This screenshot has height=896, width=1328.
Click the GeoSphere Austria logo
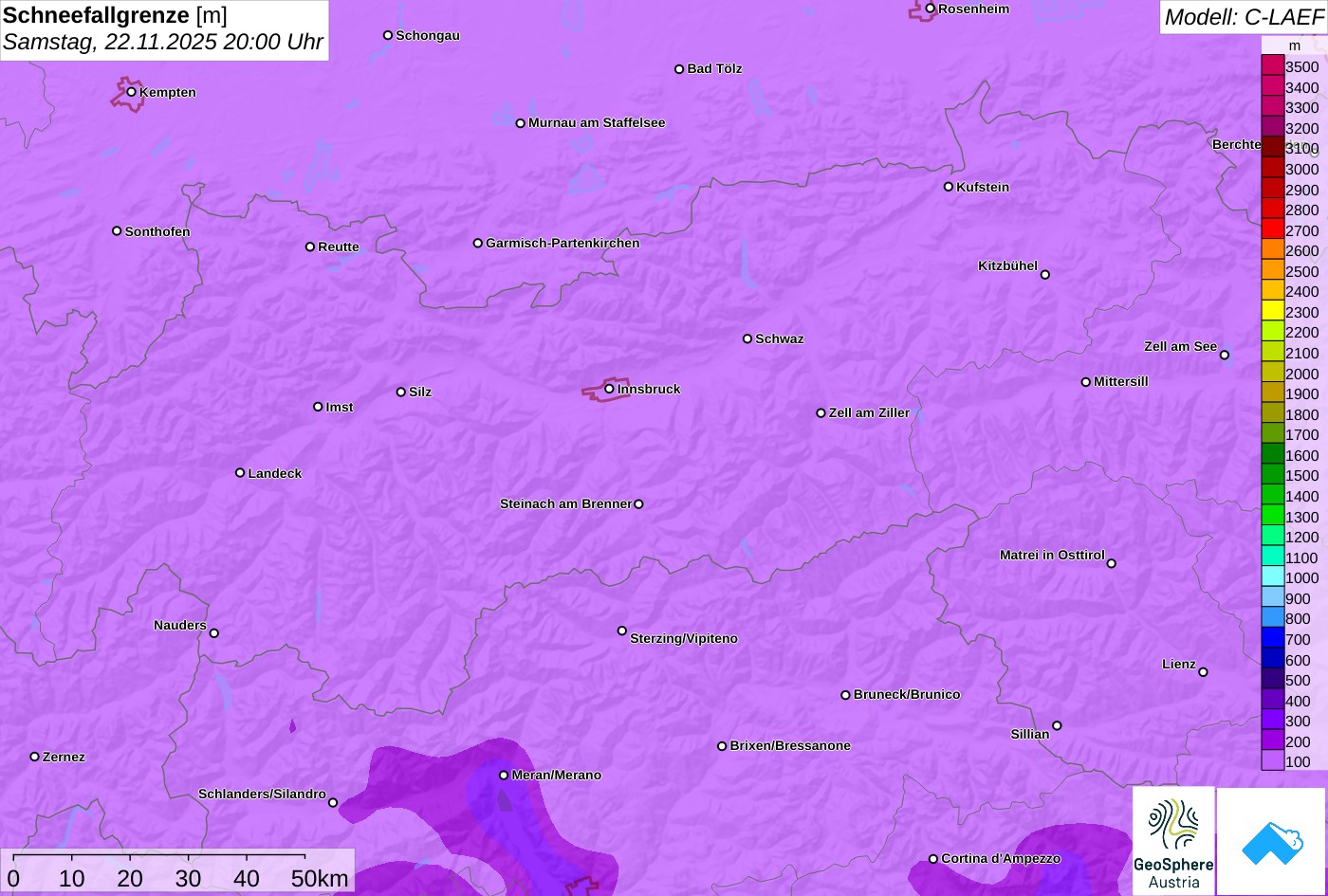(1173, 841)
